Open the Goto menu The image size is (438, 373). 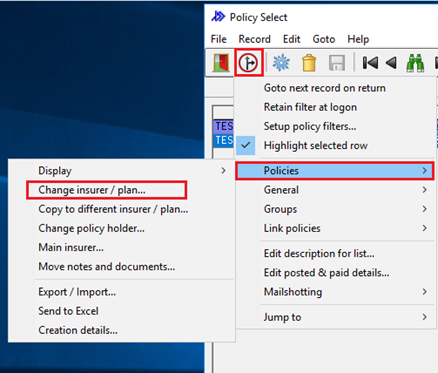tap(324, 39)
